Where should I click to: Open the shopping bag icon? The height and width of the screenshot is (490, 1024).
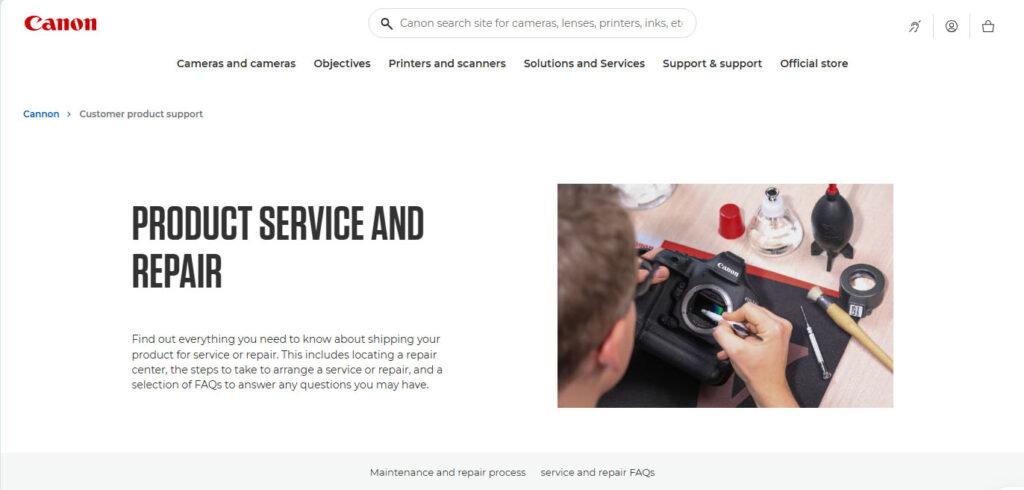(x=988, y=26)
